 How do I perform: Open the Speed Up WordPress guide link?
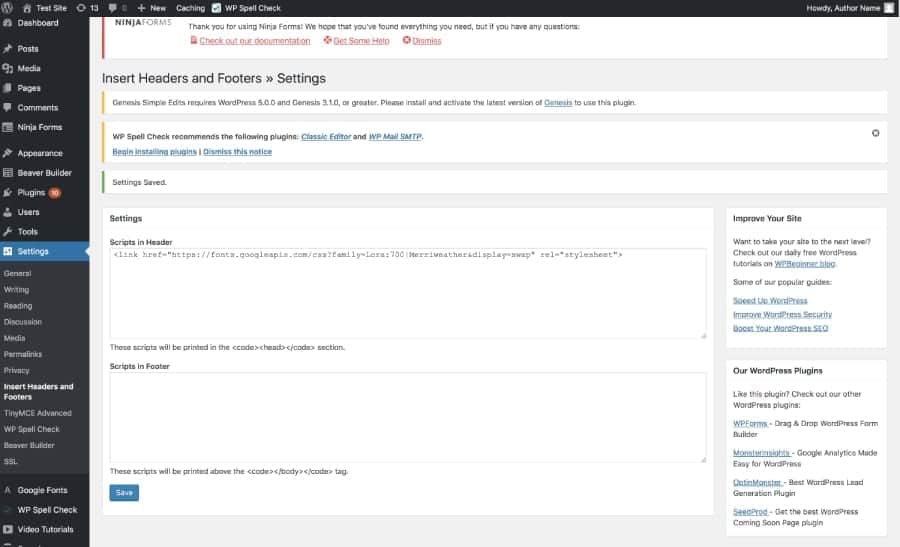[769, 300]
